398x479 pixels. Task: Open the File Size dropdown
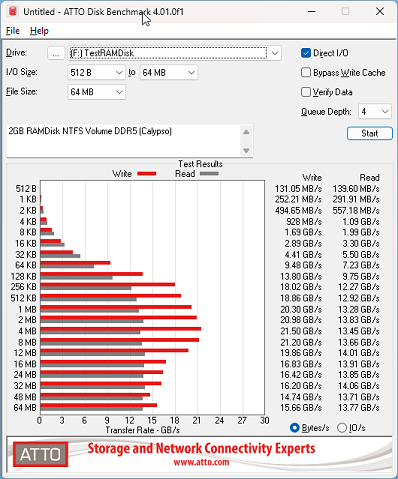tap(96, 92)
